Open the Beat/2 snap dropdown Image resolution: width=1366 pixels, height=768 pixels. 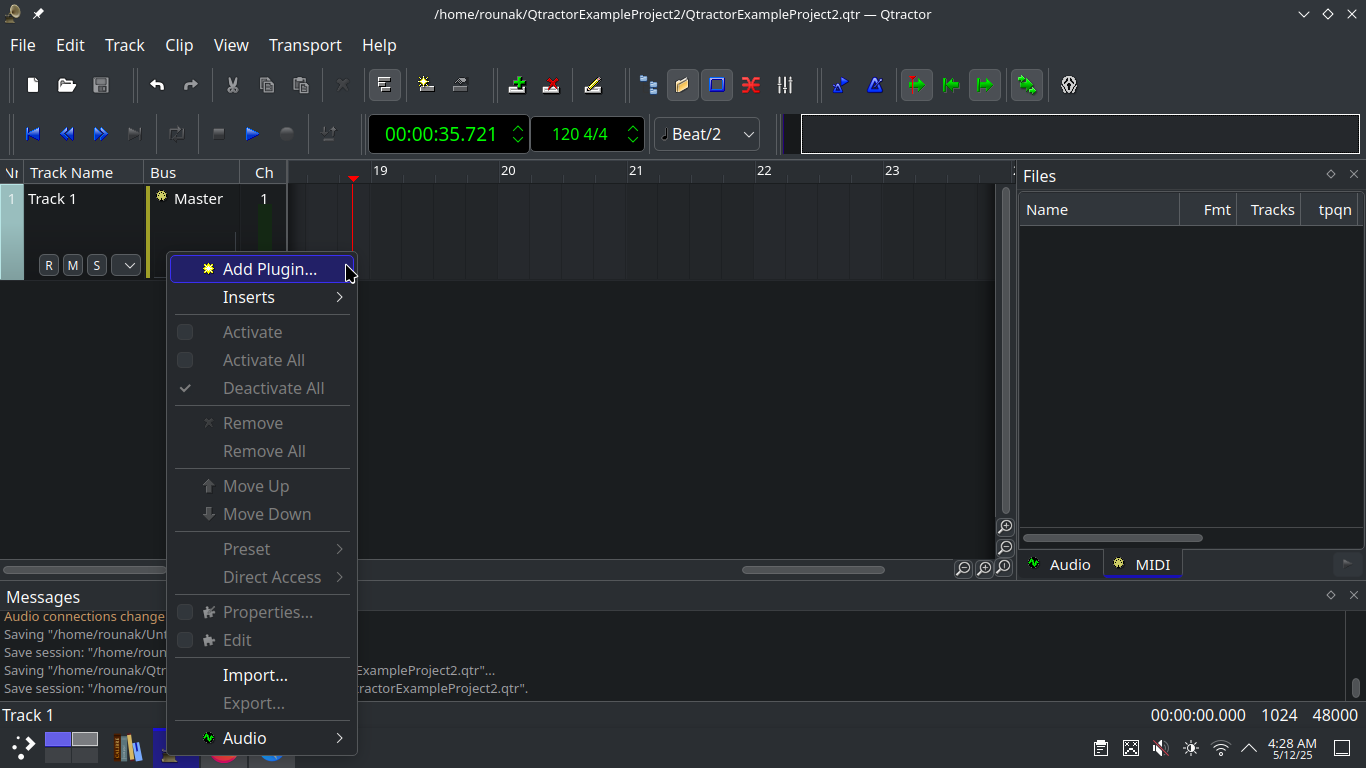point(707,134)
